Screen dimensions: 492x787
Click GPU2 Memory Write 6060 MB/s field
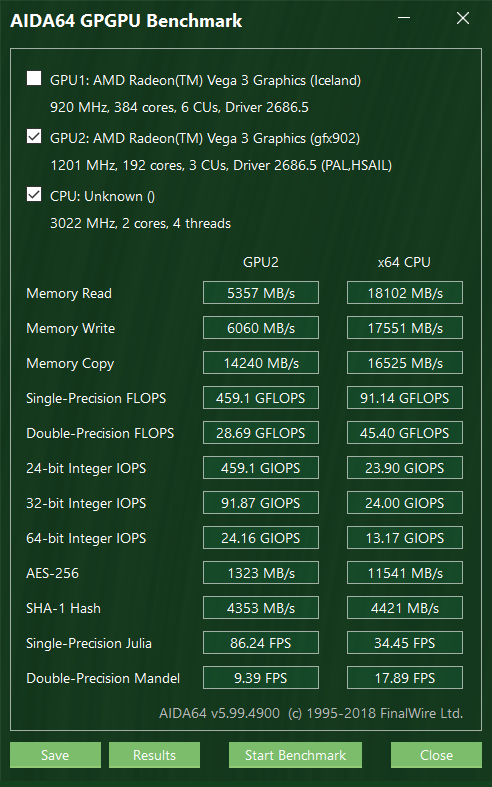click(261, 328)
